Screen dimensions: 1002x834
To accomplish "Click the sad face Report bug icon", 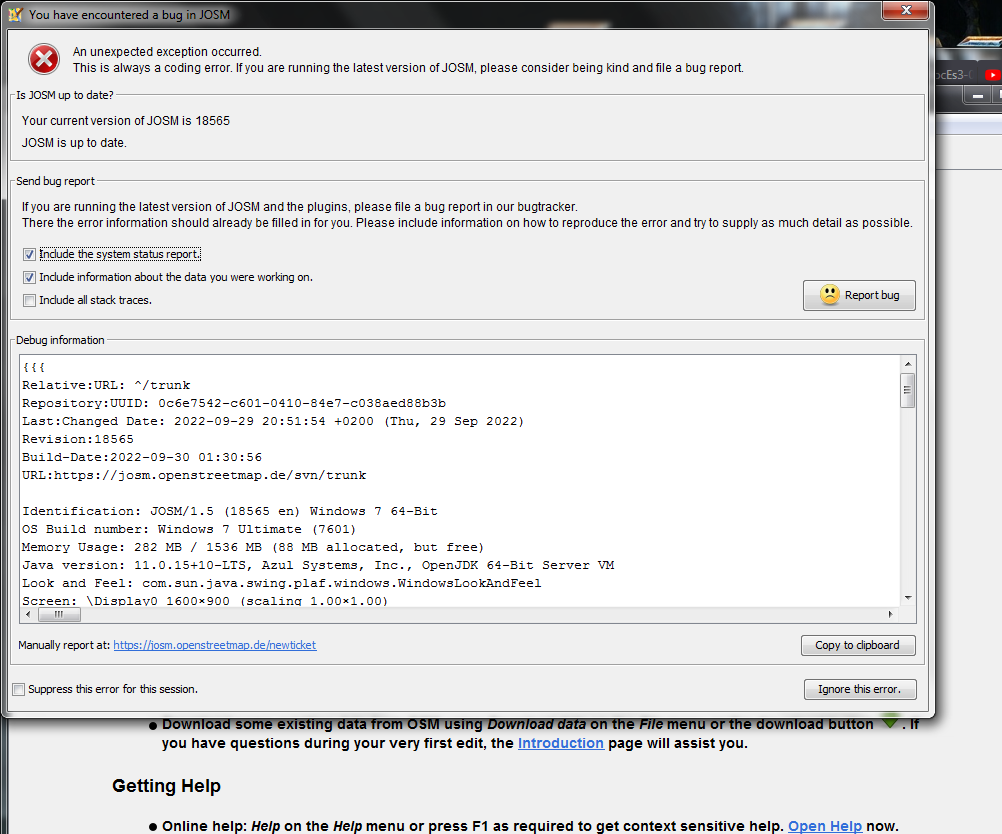I will point(830,295).
